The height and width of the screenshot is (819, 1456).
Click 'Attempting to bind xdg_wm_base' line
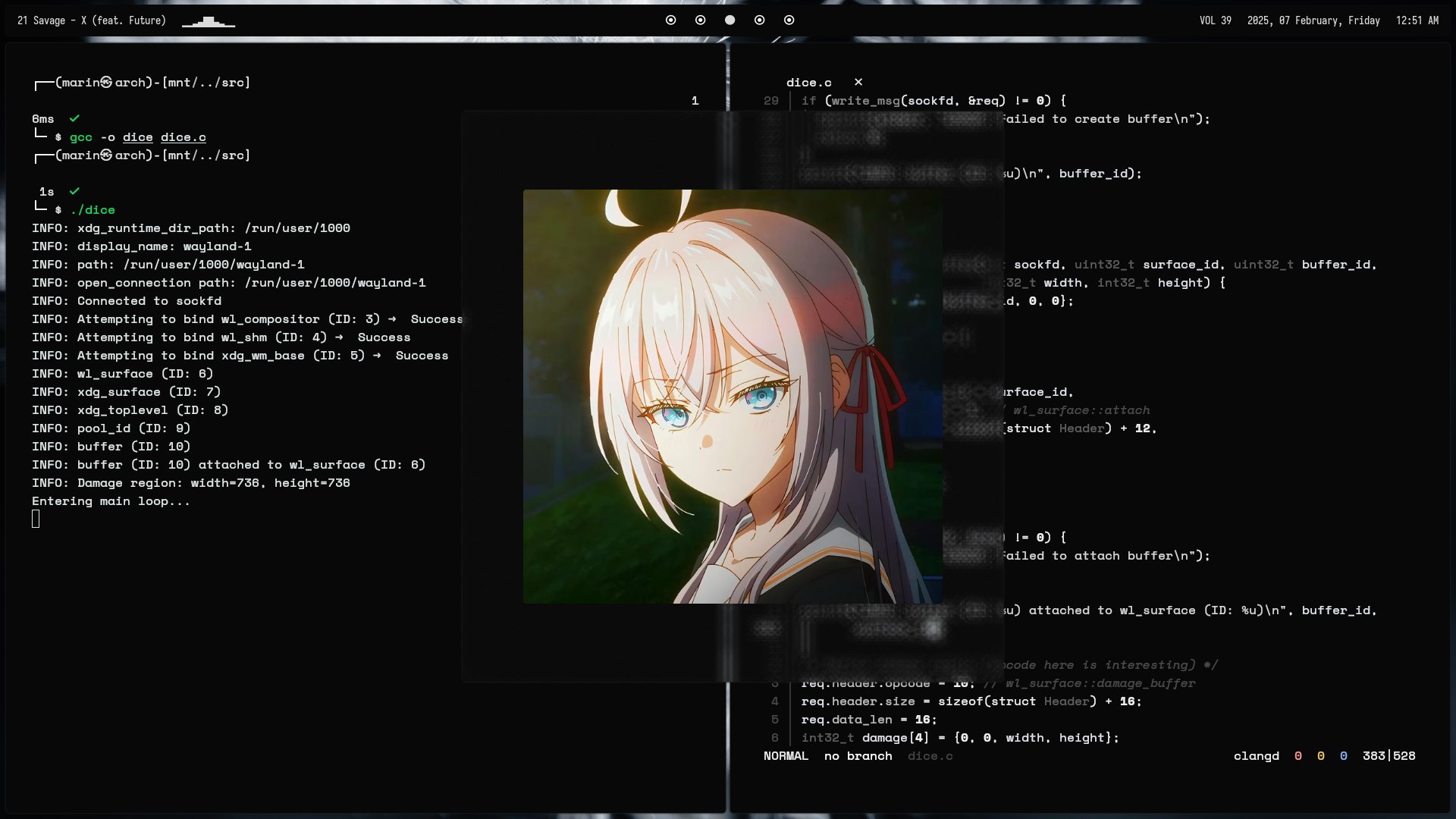tap(240, 356)
